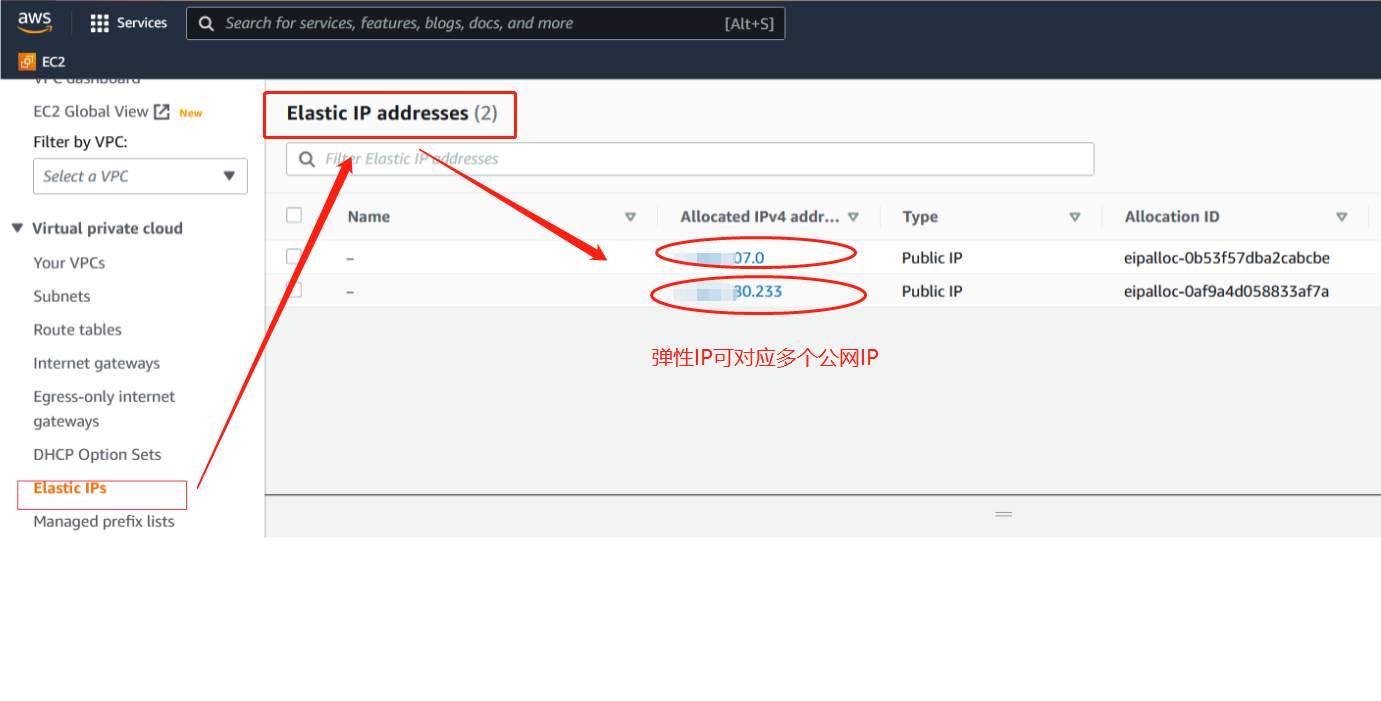Sort by Allocation ID column arrow
This screenshot has height=701, width=1381.
point(1342,217)
